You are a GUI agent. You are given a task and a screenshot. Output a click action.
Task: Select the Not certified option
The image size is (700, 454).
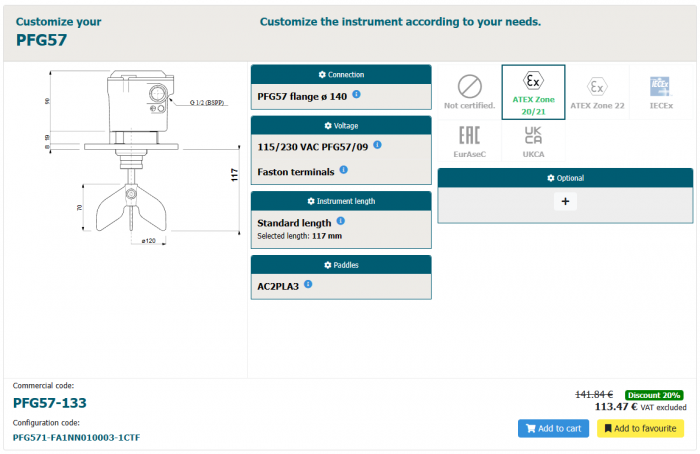click(469, 91)
